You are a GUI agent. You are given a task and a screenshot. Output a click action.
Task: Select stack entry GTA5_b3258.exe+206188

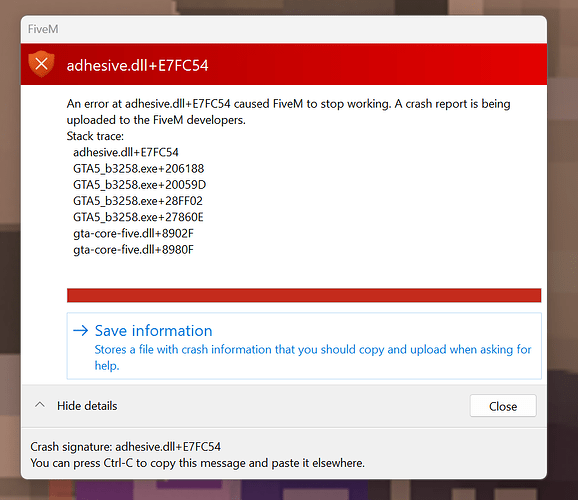click(139, 169)
